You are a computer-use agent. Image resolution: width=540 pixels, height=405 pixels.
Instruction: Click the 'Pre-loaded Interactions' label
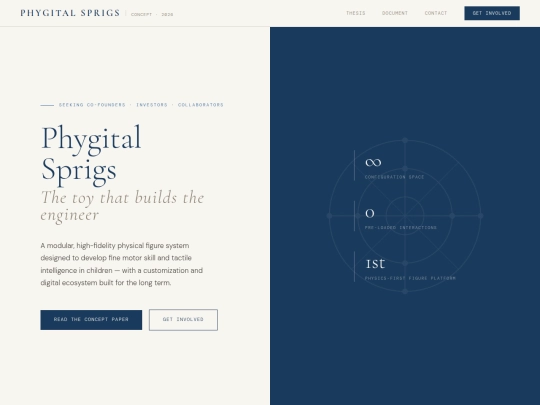(x=401, y=228)
